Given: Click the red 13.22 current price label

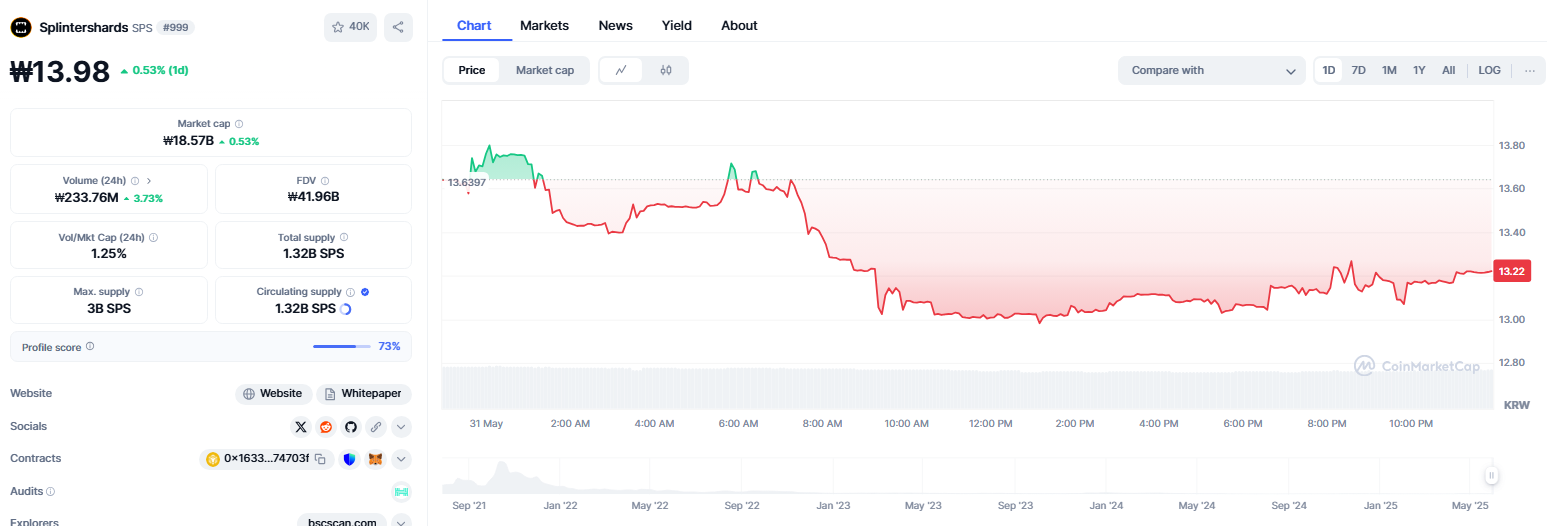Looking at the screenshot, I should [1511, 271].
